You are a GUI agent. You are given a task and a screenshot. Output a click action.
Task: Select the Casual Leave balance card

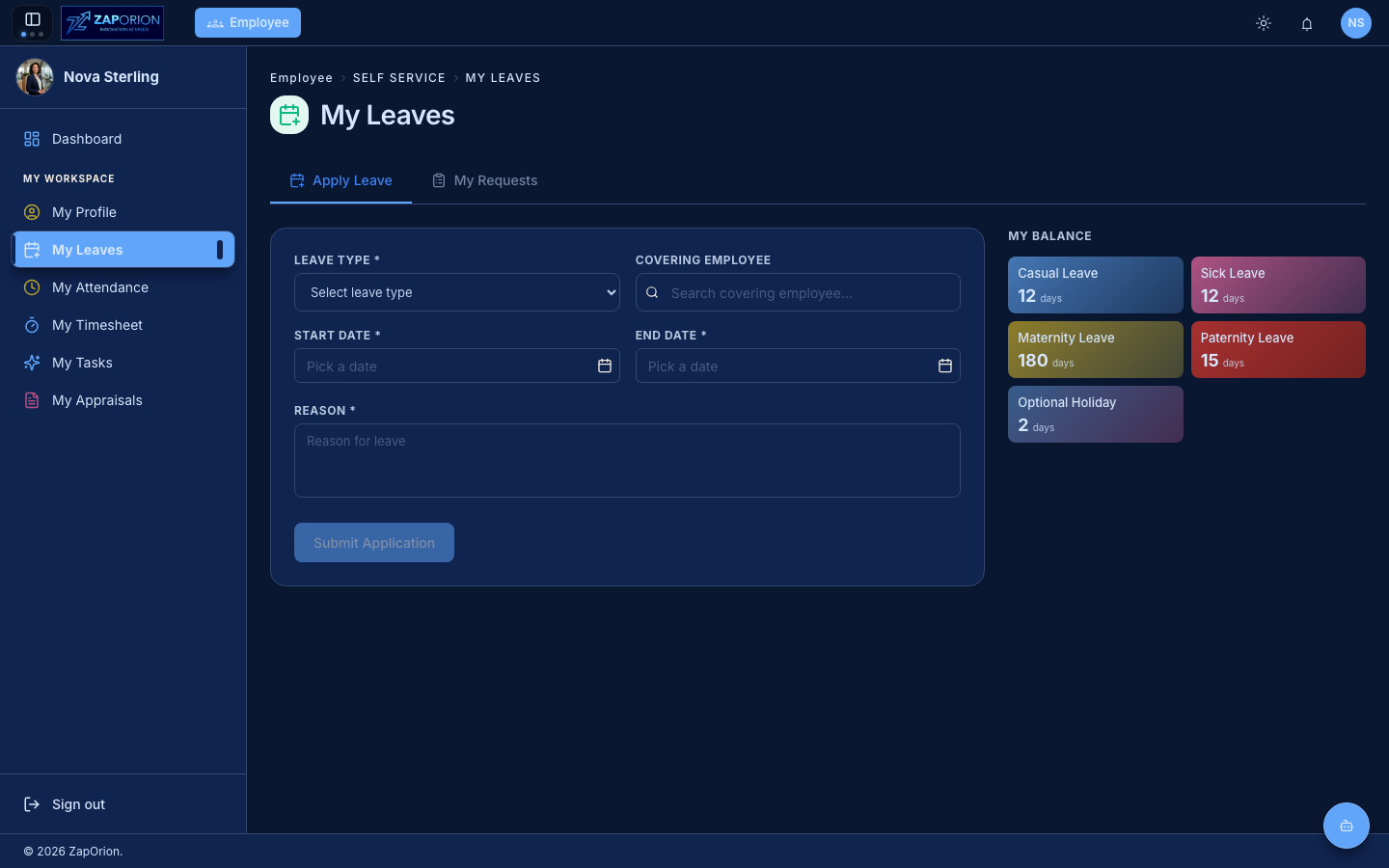click(1096, 285)
